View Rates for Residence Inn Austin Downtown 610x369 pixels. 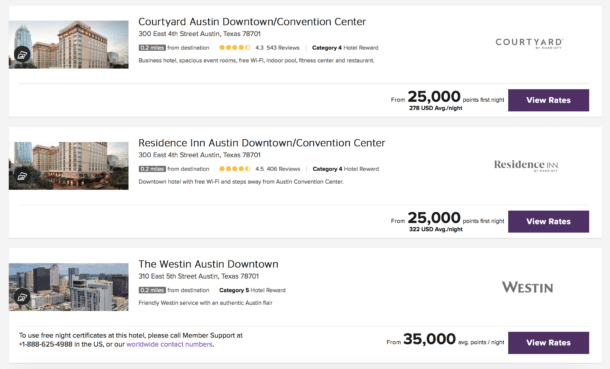click(549, 222)
